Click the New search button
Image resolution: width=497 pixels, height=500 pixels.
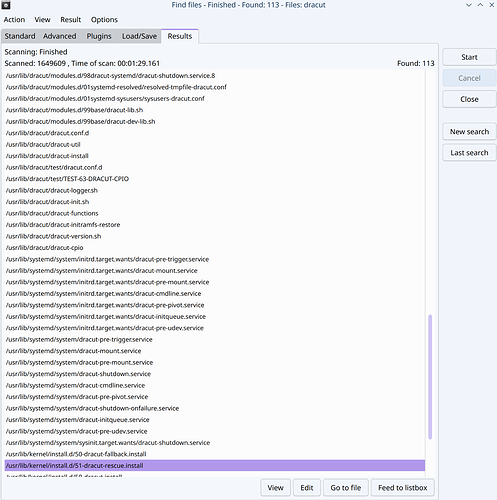469,132
